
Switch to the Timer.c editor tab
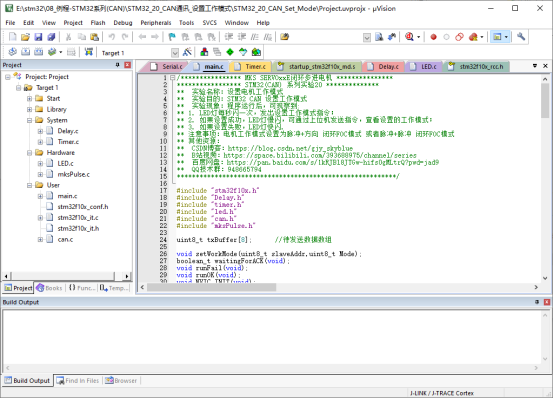point(251,66)
